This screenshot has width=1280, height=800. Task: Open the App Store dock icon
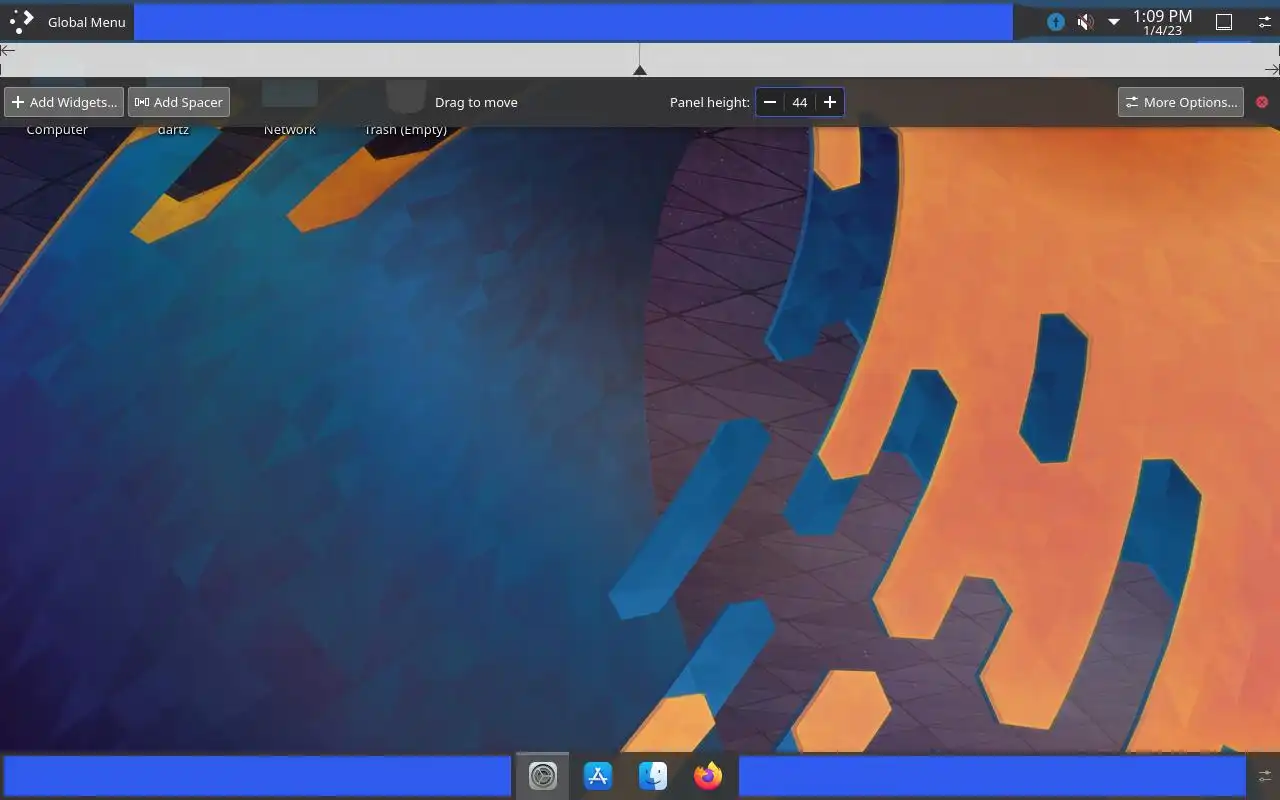click(598, 776)
